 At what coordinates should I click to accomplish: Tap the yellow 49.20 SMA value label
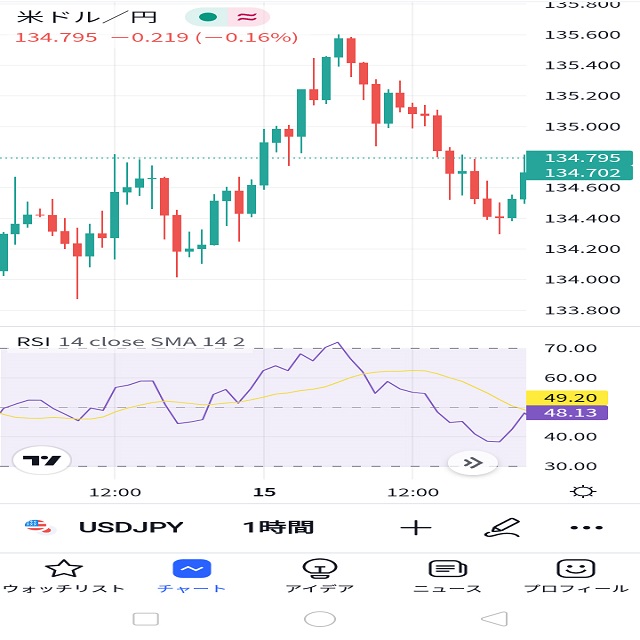[x=567, y=398]
